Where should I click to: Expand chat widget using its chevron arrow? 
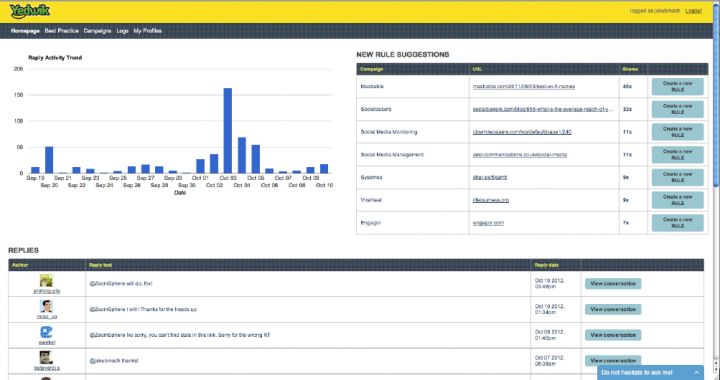tap(697, 373)
